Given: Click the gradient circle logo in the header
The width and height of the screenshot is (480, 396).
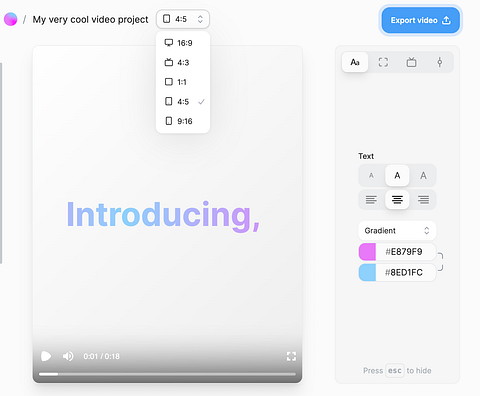Looking at the screenshot, I should click(11, 19).
